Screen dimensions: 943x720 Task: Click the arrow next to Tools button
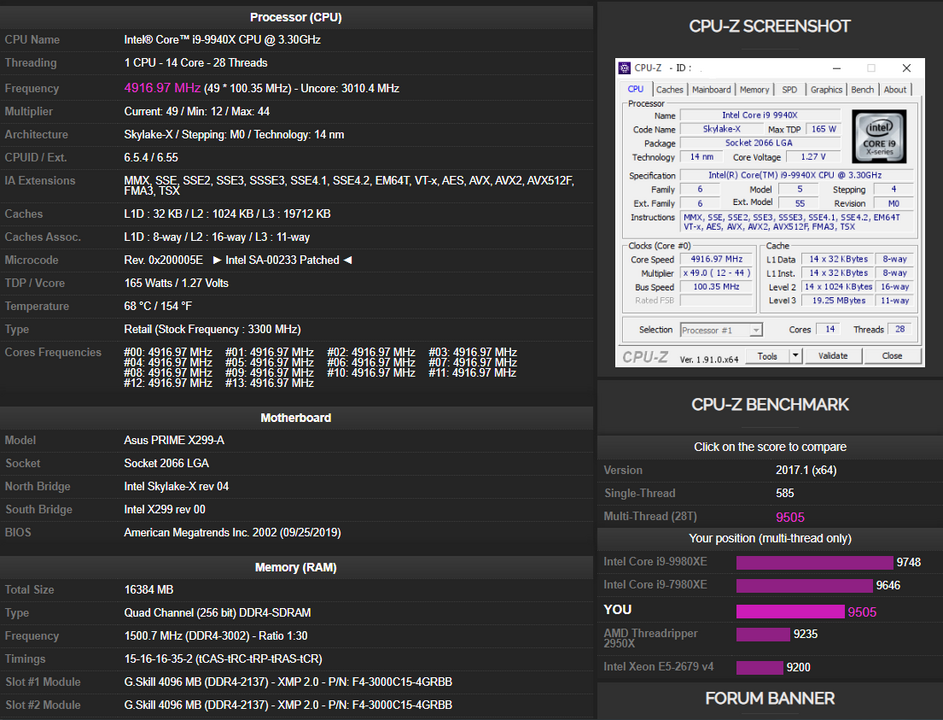point(795,356)
